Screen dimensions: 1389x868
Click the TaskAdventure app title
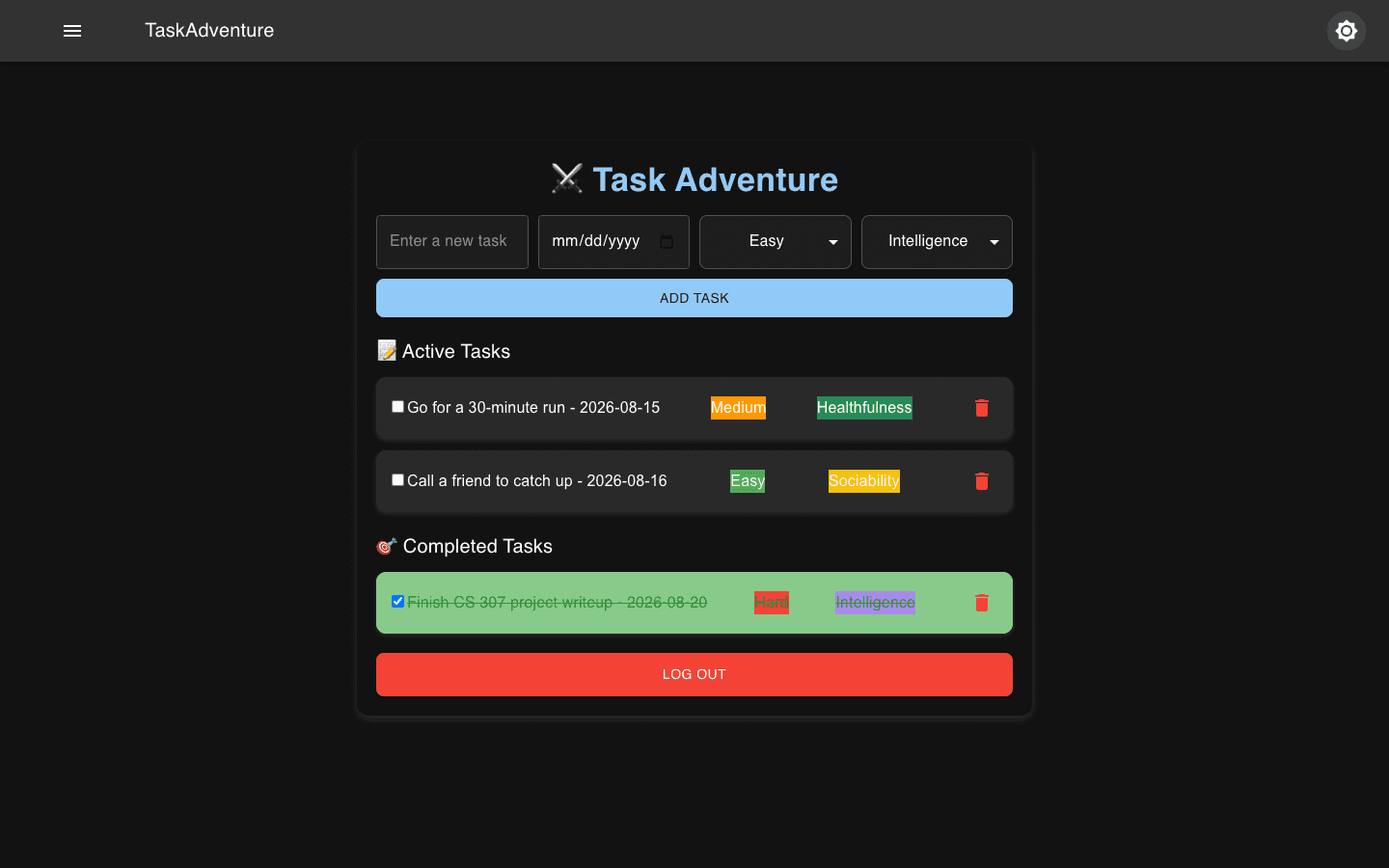click(209, 31)
